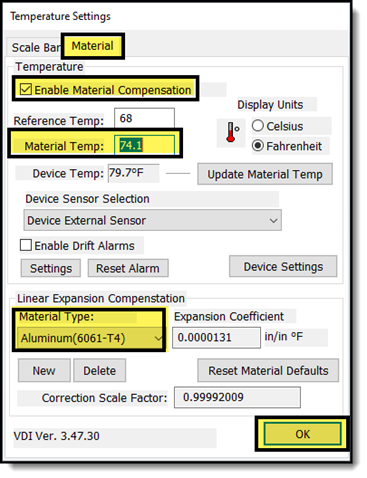Enable Drift Alarms checkbox

tap(26, 245)
